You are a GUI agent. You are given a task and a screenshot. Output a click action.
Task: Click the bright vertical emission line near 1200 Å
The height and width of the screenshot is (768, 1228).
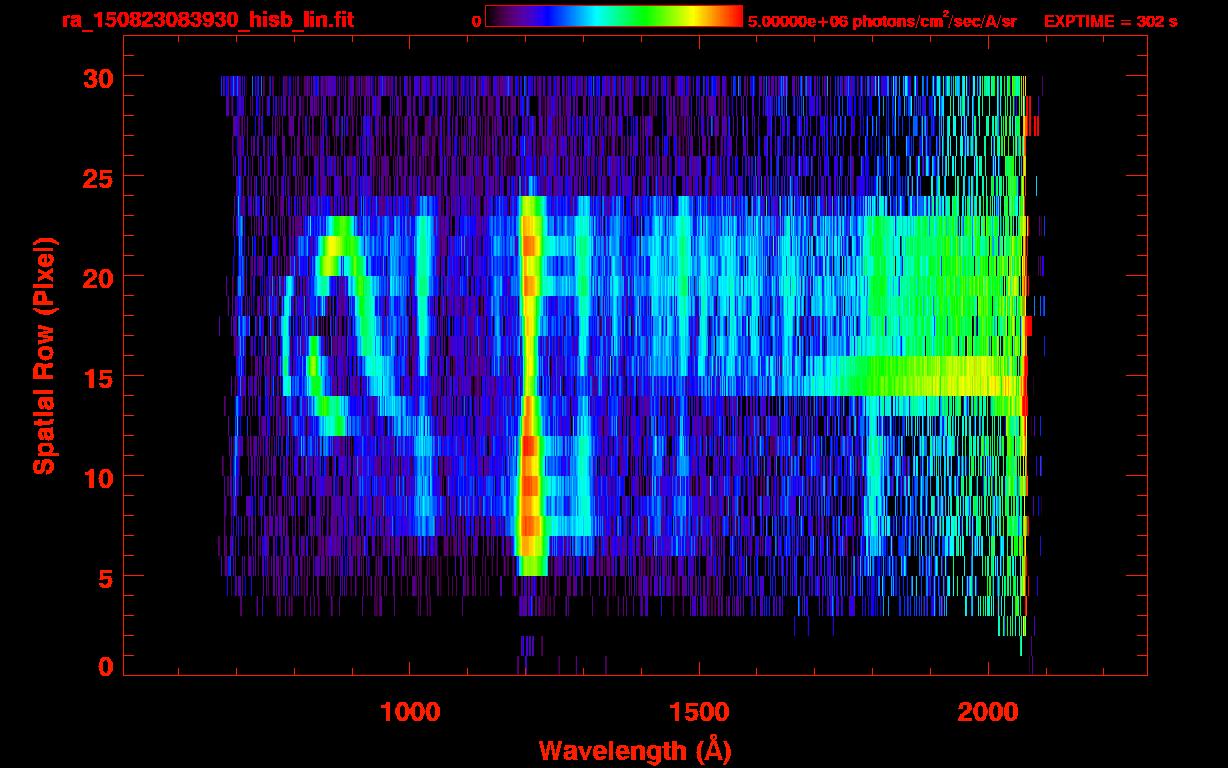coord(529,400)
